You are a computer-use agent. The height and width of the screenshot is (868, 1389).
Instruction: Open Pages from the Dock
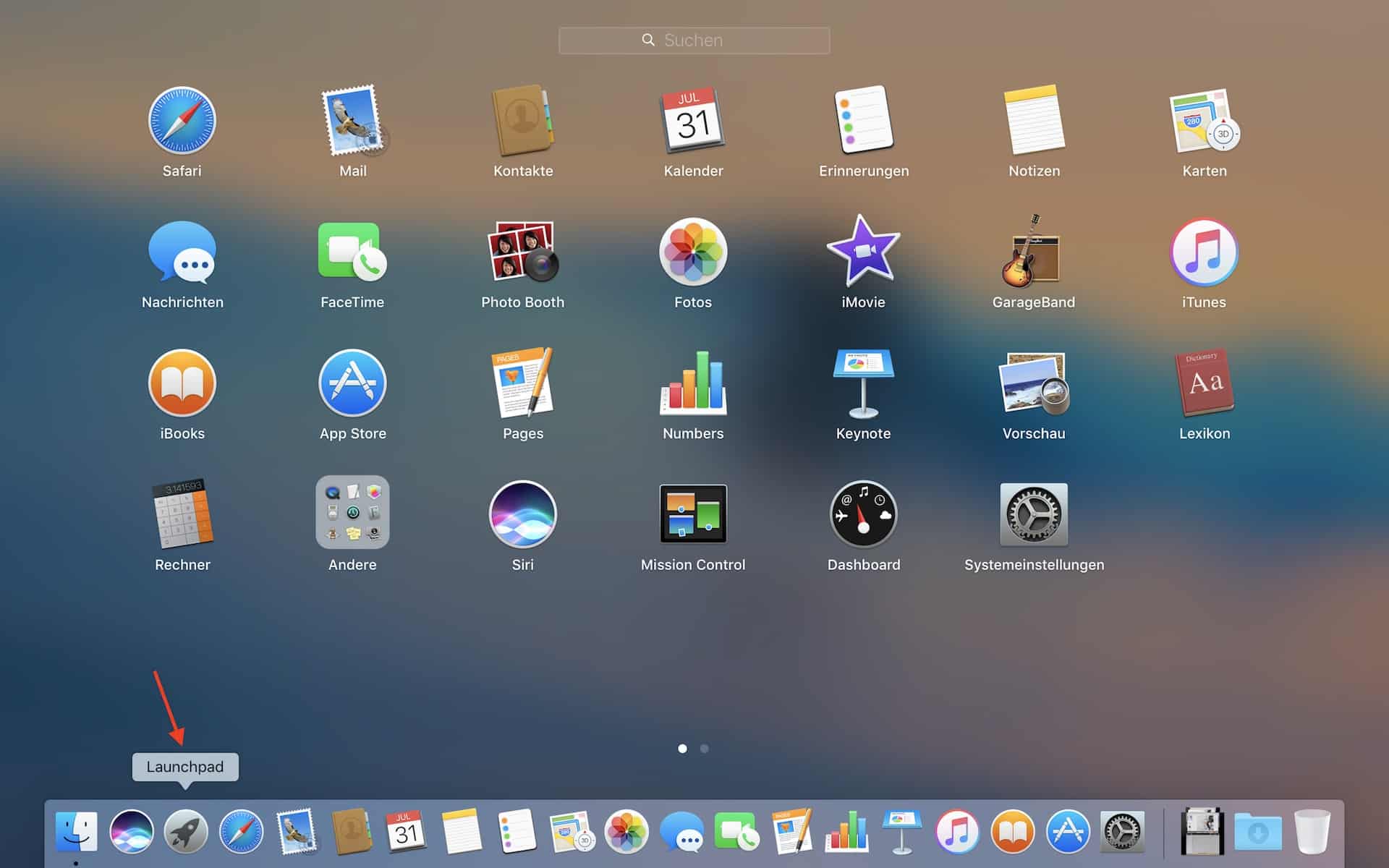(791, 832)
